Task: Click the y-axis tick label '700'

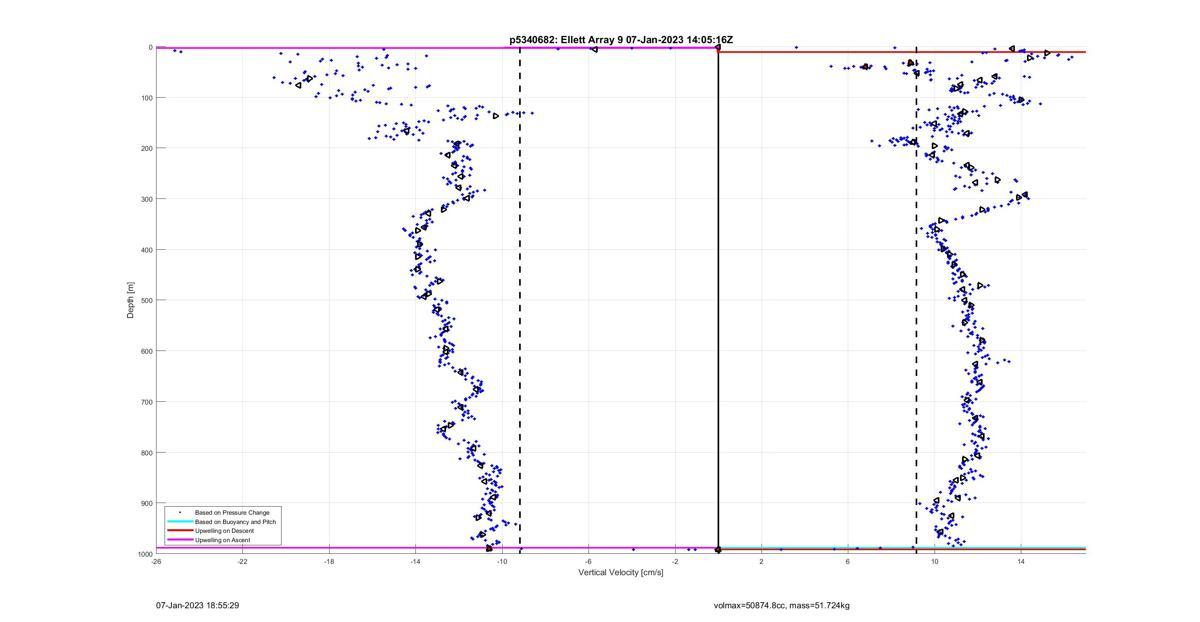Action: [x=145, y=402]
